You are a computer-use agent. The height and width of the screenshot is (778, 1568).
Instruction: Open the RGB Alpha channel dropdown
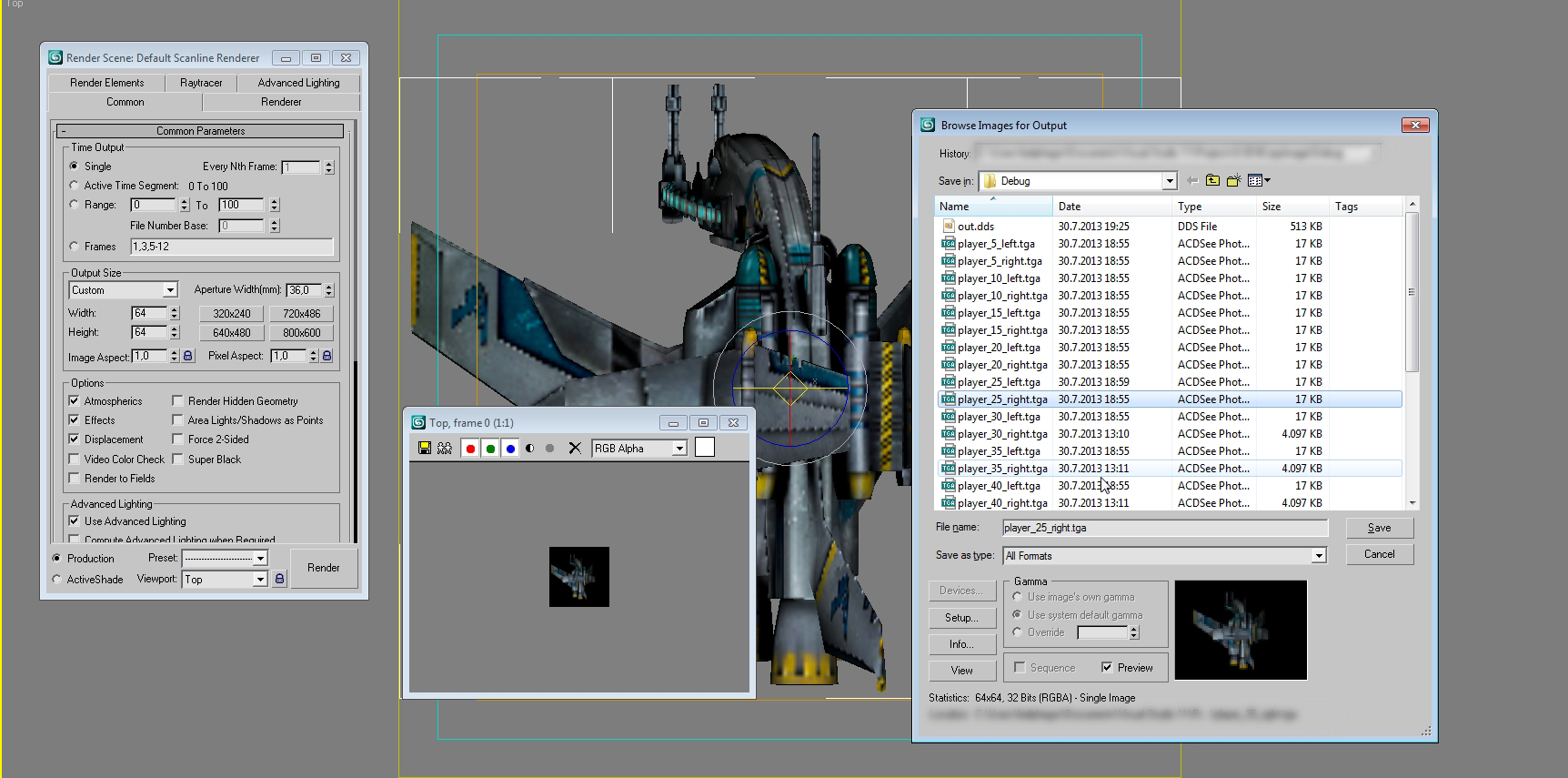(679, 449)
